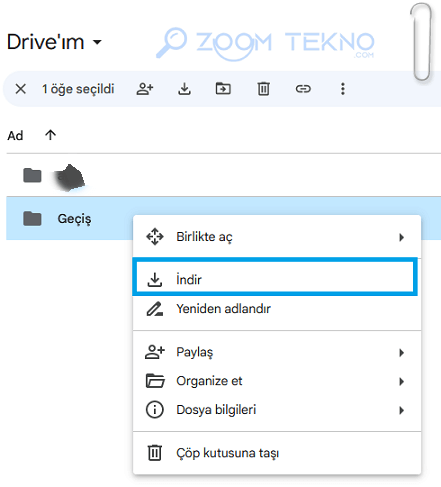Choose İndir from the context menu

(275, 277)
